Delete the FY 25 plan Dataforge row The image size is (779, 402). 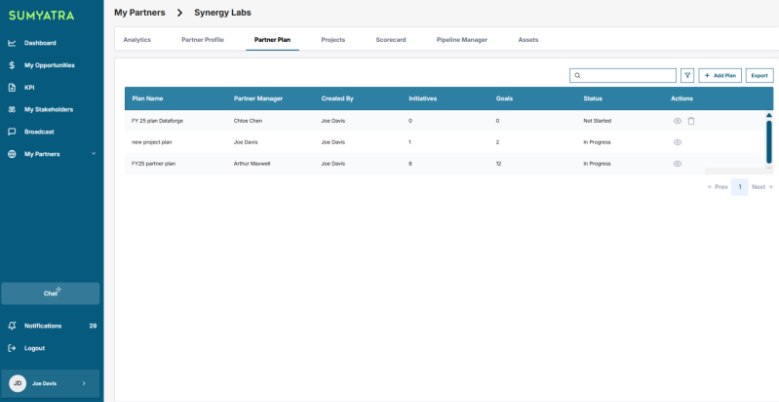tap(691, 120)
